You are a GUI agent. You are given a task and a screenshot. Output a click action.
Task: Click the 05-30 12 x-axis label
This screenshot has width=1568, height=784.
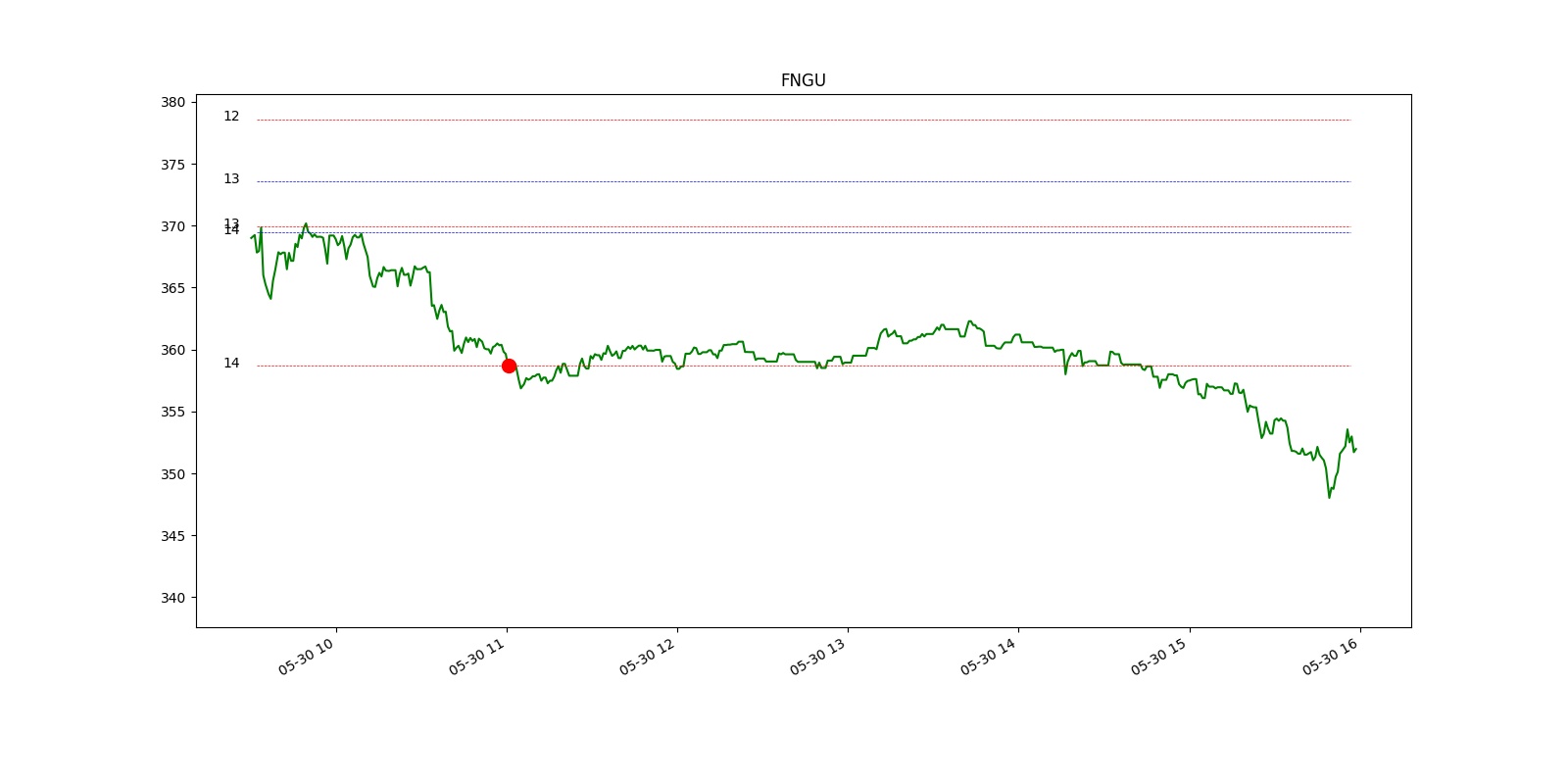tap(647, 657)
